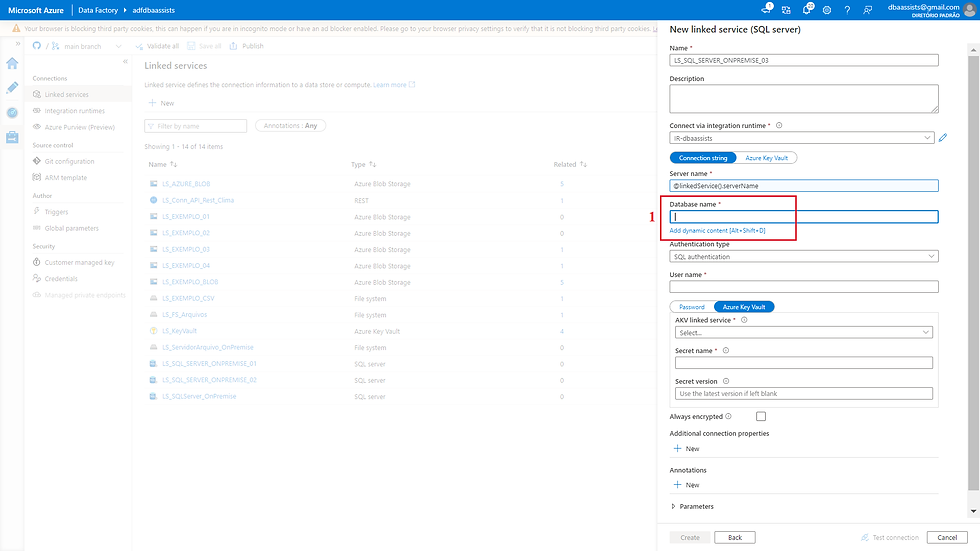980x551 pixels.
Task: Click the Filter by name field
Action: [x=196, y=126]
